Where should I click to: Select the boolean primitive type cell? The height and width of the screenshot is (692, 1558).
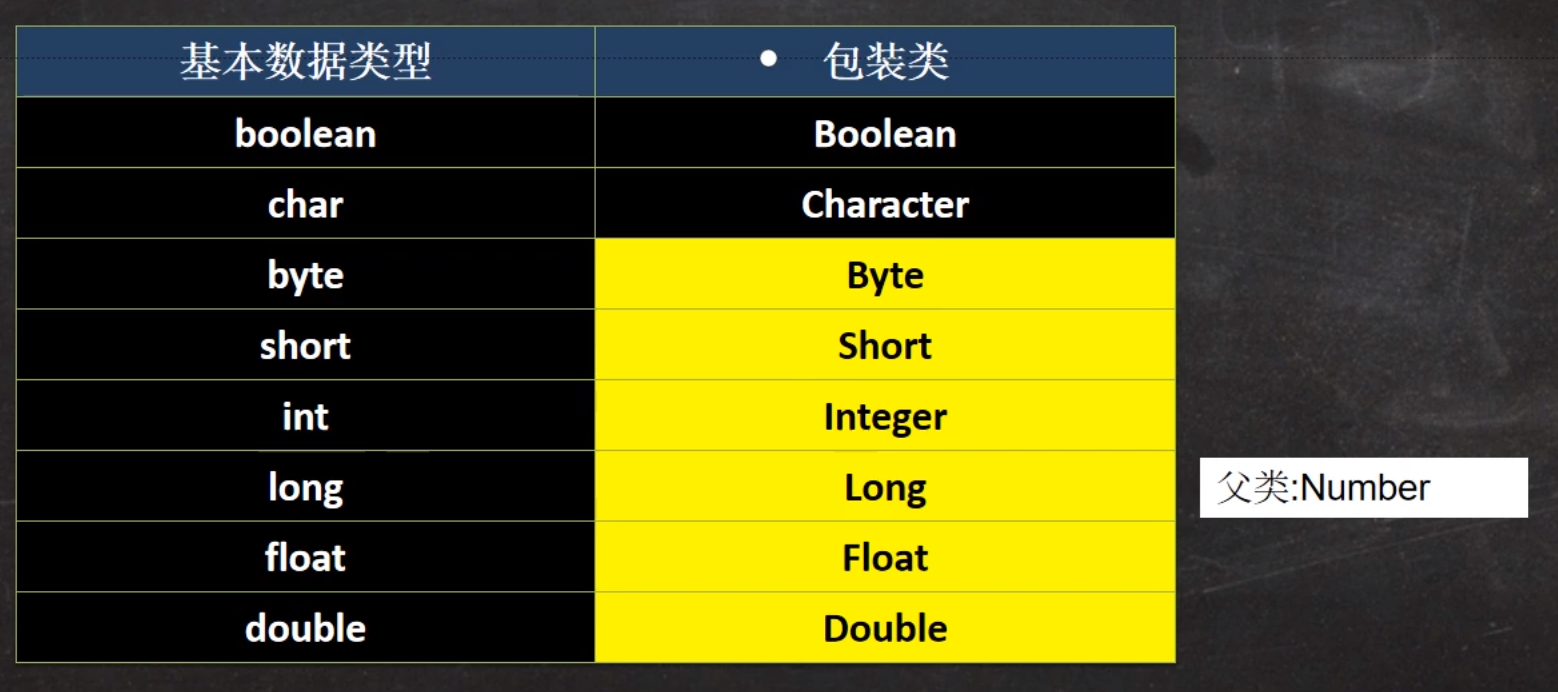tap(305, 133)
